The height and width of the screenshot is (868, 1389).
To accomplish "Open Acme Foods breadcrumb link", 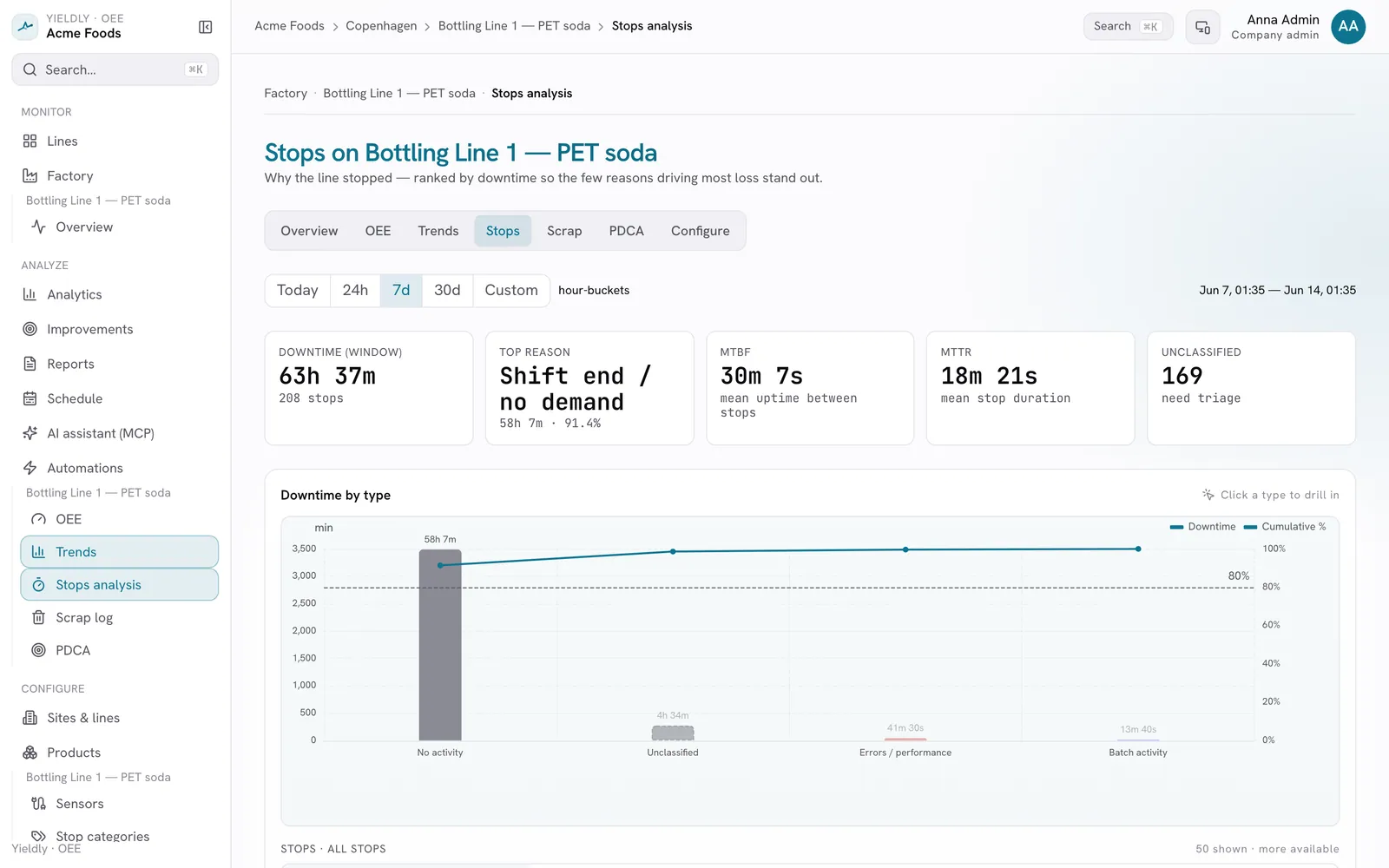I will [x=289, y=26].
